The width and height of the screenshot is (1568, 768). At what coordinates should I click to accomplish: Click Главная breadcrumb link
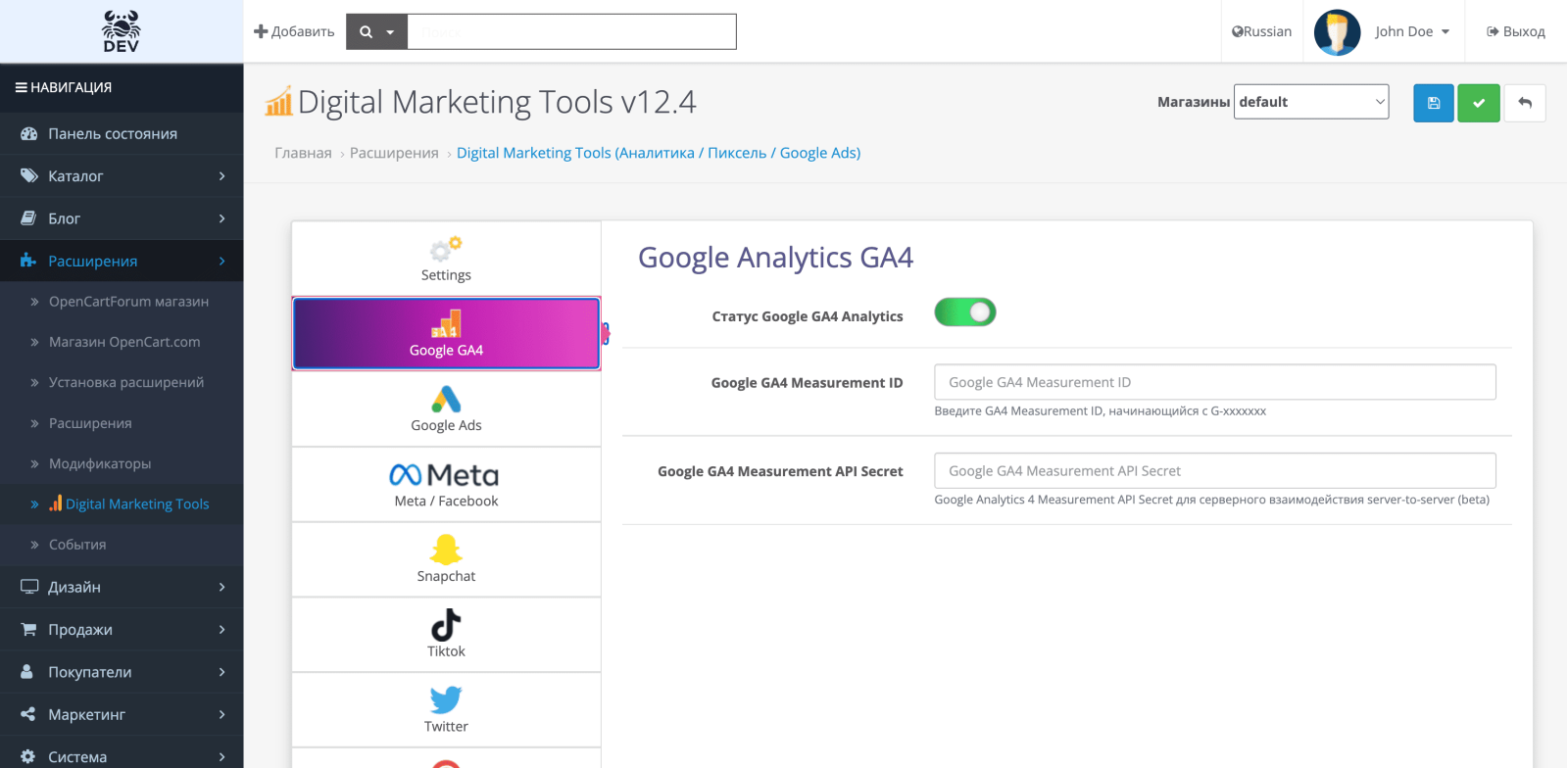(x=303, y=153)
